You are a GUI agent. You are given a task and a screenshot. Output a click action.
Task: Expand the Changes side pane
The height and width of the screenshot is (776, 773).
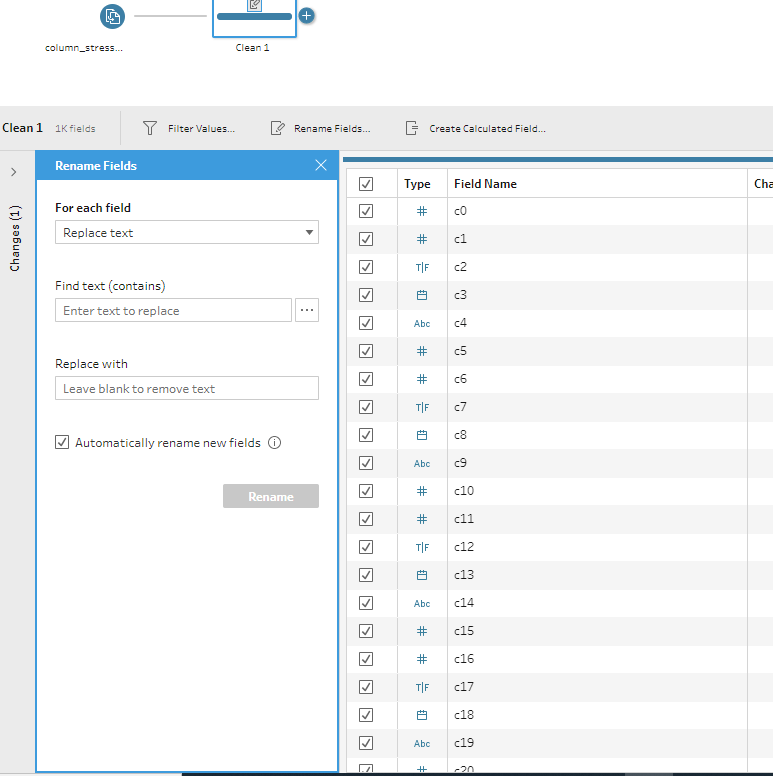[x=13, y=172]
